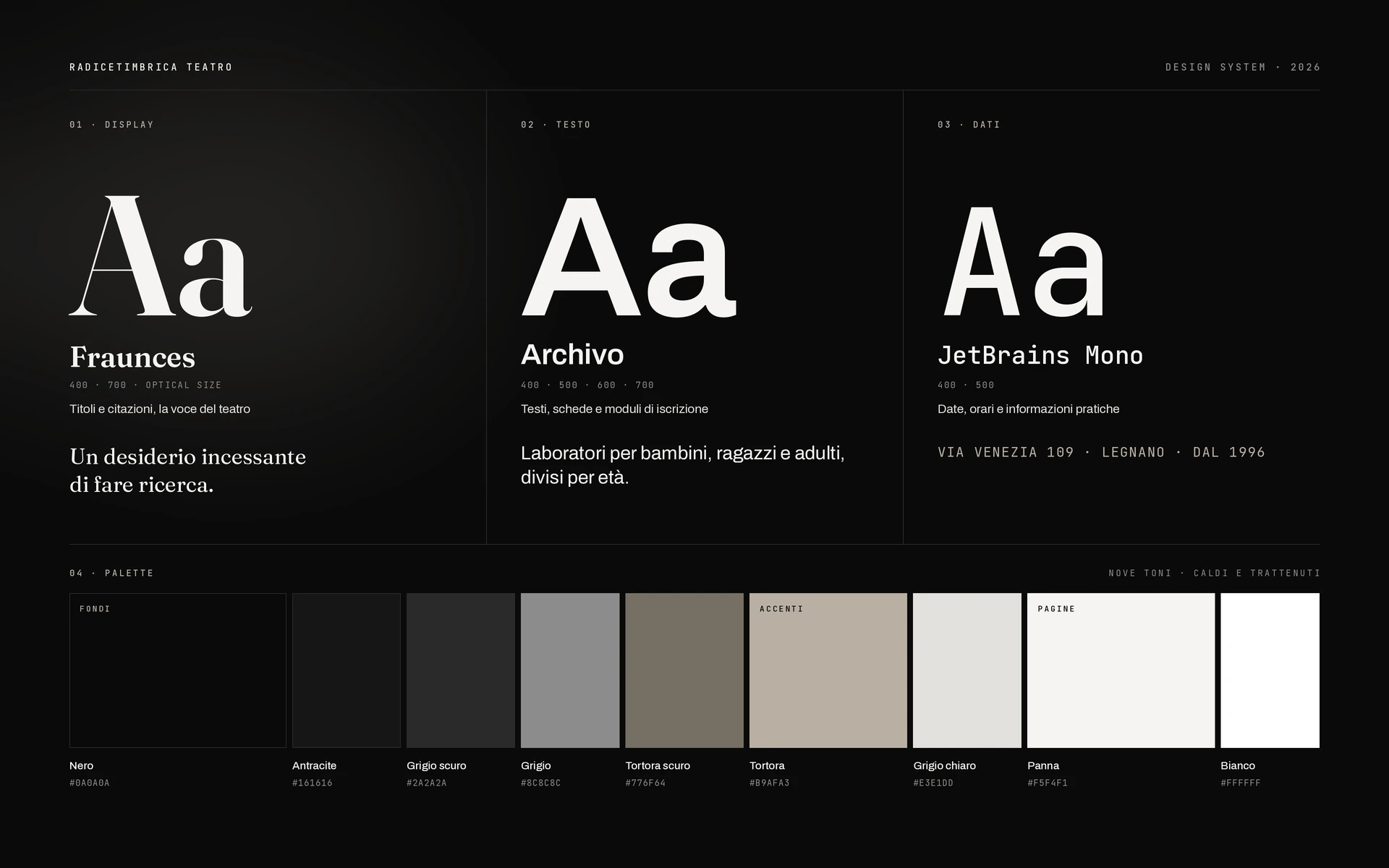This screenshot has height=868, width=1389.
Task: Click "Titoli e citazioni, la voce del teatro"
Action: [160, 409]
